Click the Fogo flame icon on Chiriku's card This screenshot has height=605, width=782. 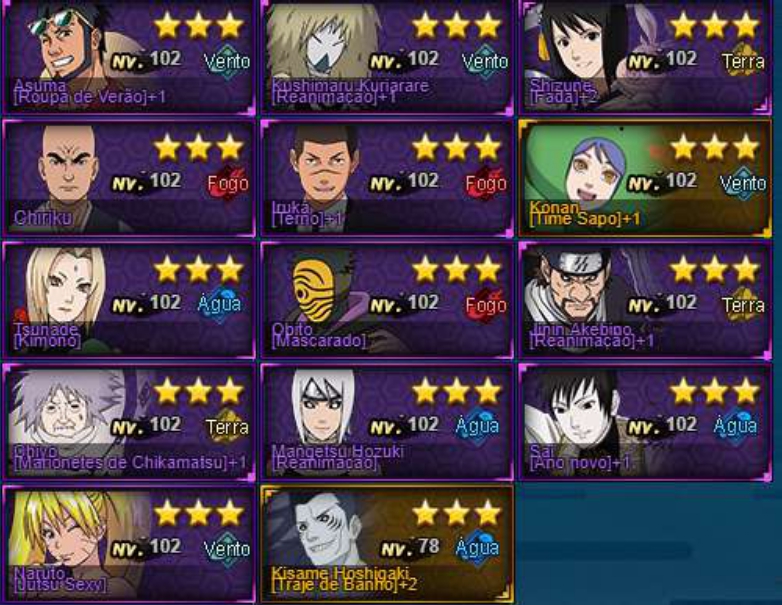(x=228, y=184)
